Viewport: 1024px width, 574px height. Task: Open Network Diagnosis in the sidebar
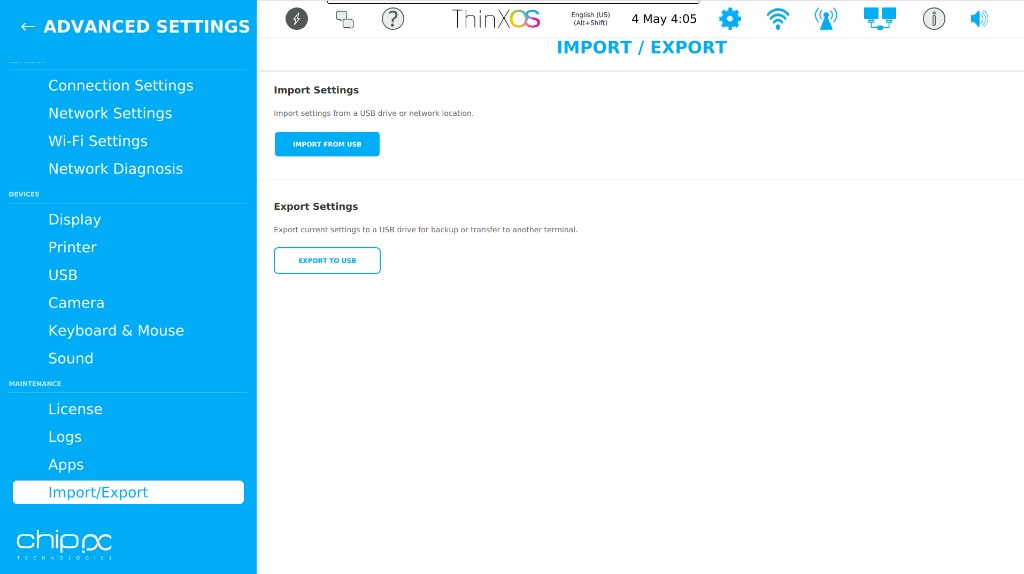[x=116, y=168]
